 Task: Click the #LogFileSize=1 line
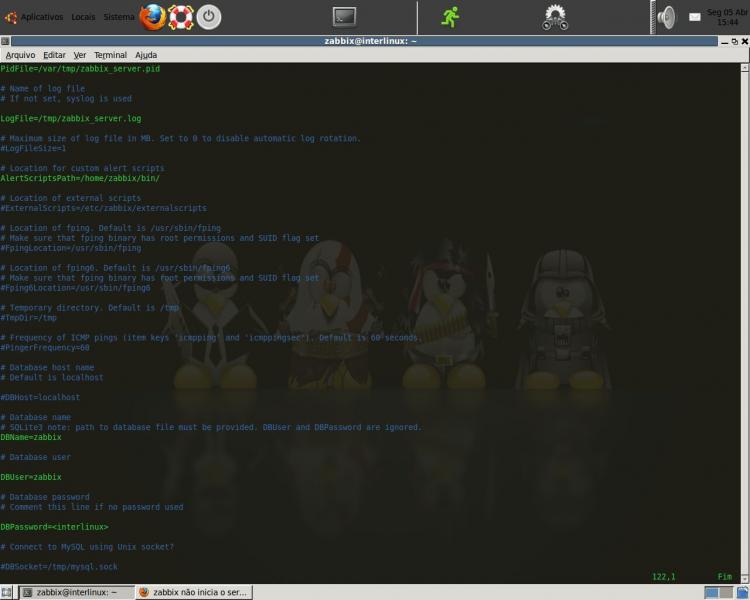tap(33, 148)
